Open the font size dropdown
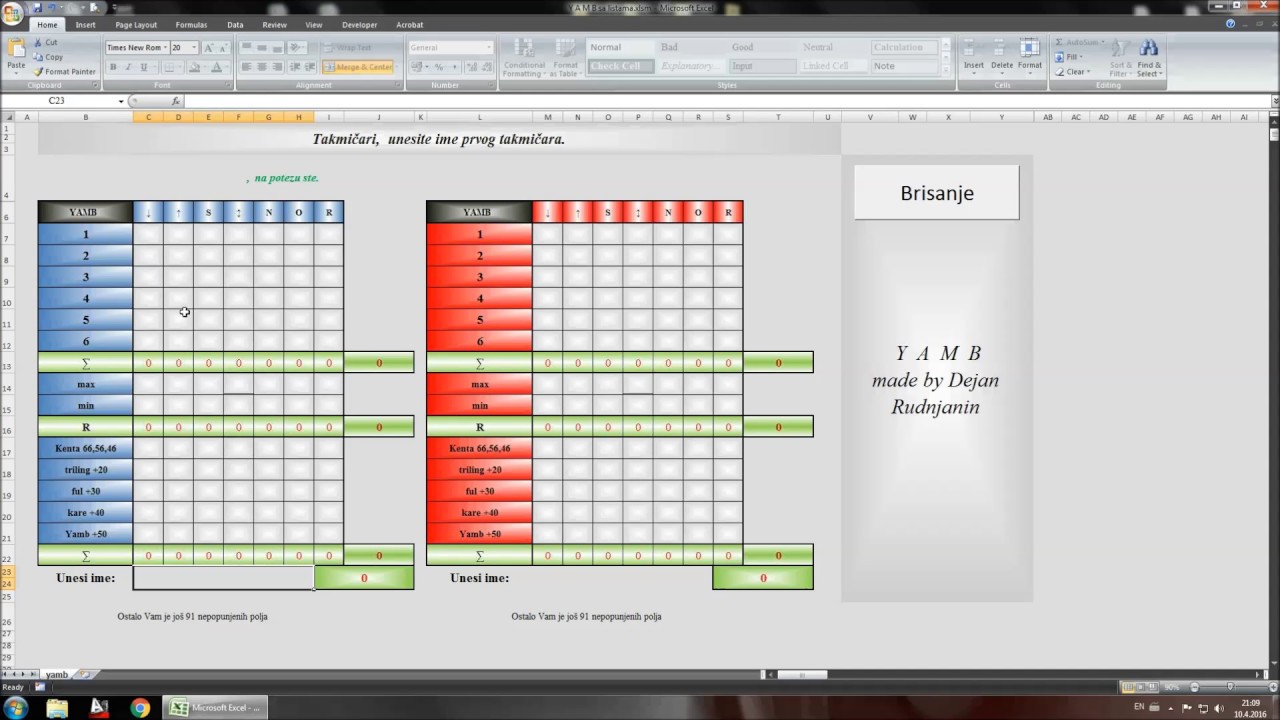 [194, 48]
